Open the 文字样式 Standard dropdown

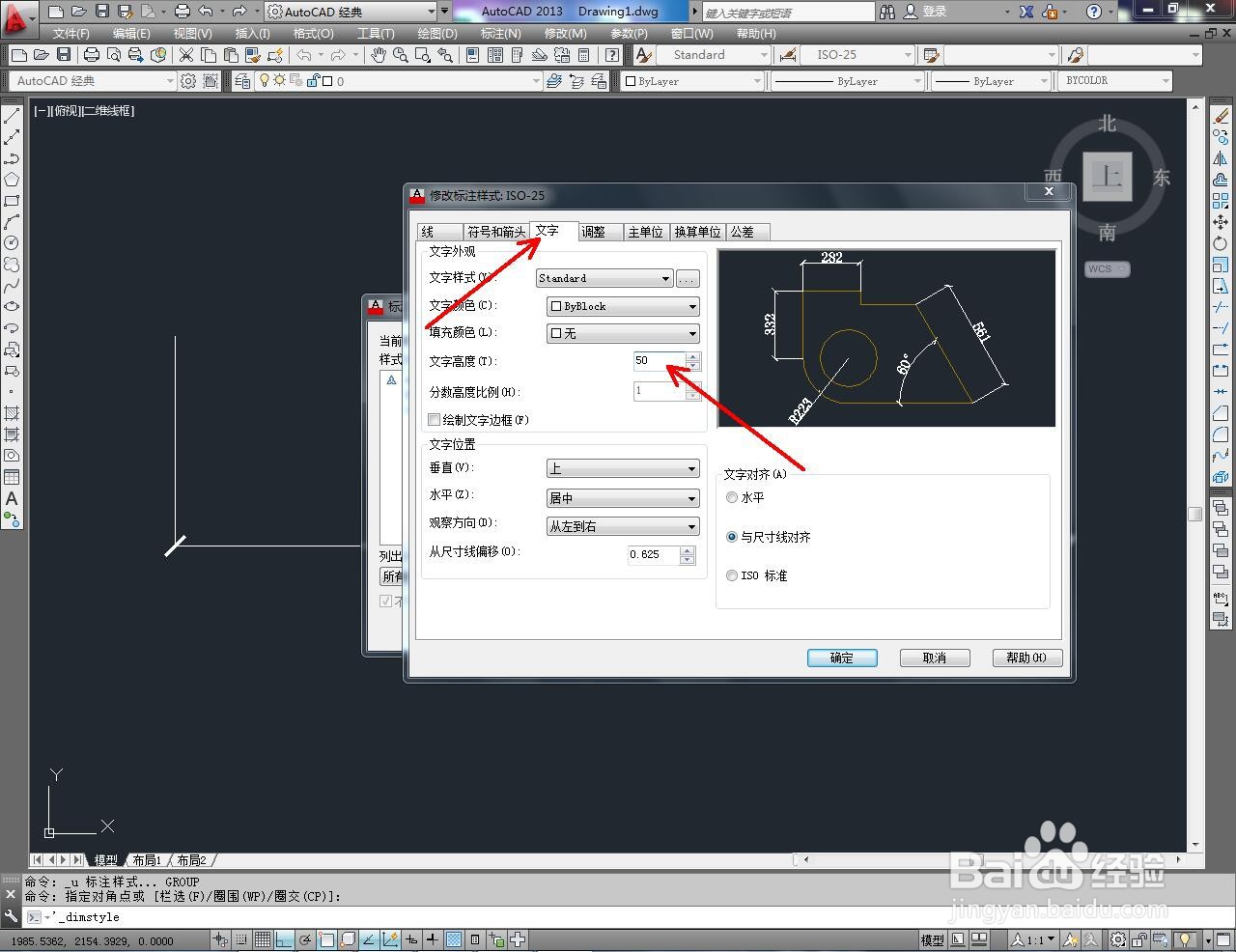(604, 278)
